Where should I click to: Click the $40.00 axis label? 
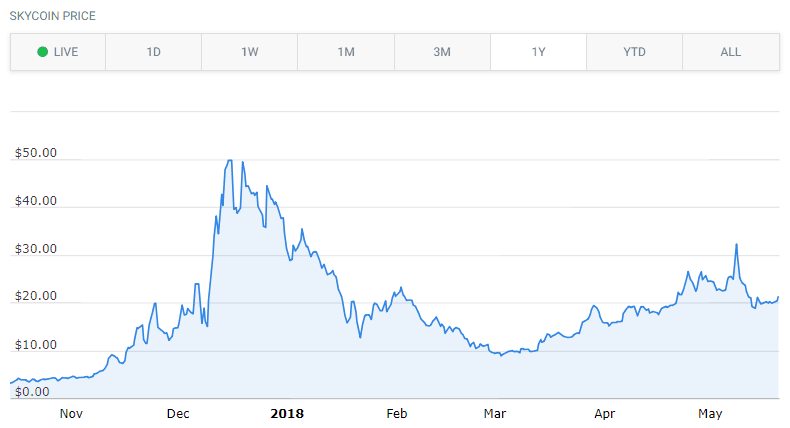coord(36,201)
